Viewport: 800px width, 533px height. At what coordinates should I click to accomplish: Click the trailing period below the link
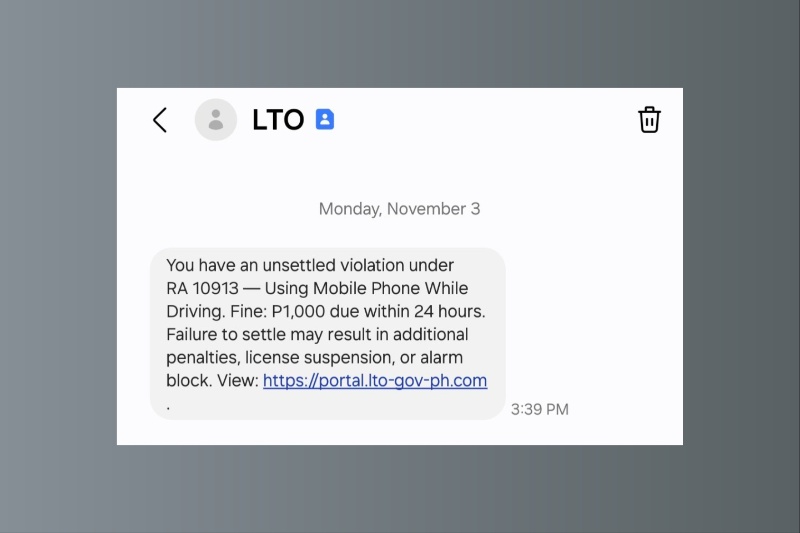coord(168,404)
